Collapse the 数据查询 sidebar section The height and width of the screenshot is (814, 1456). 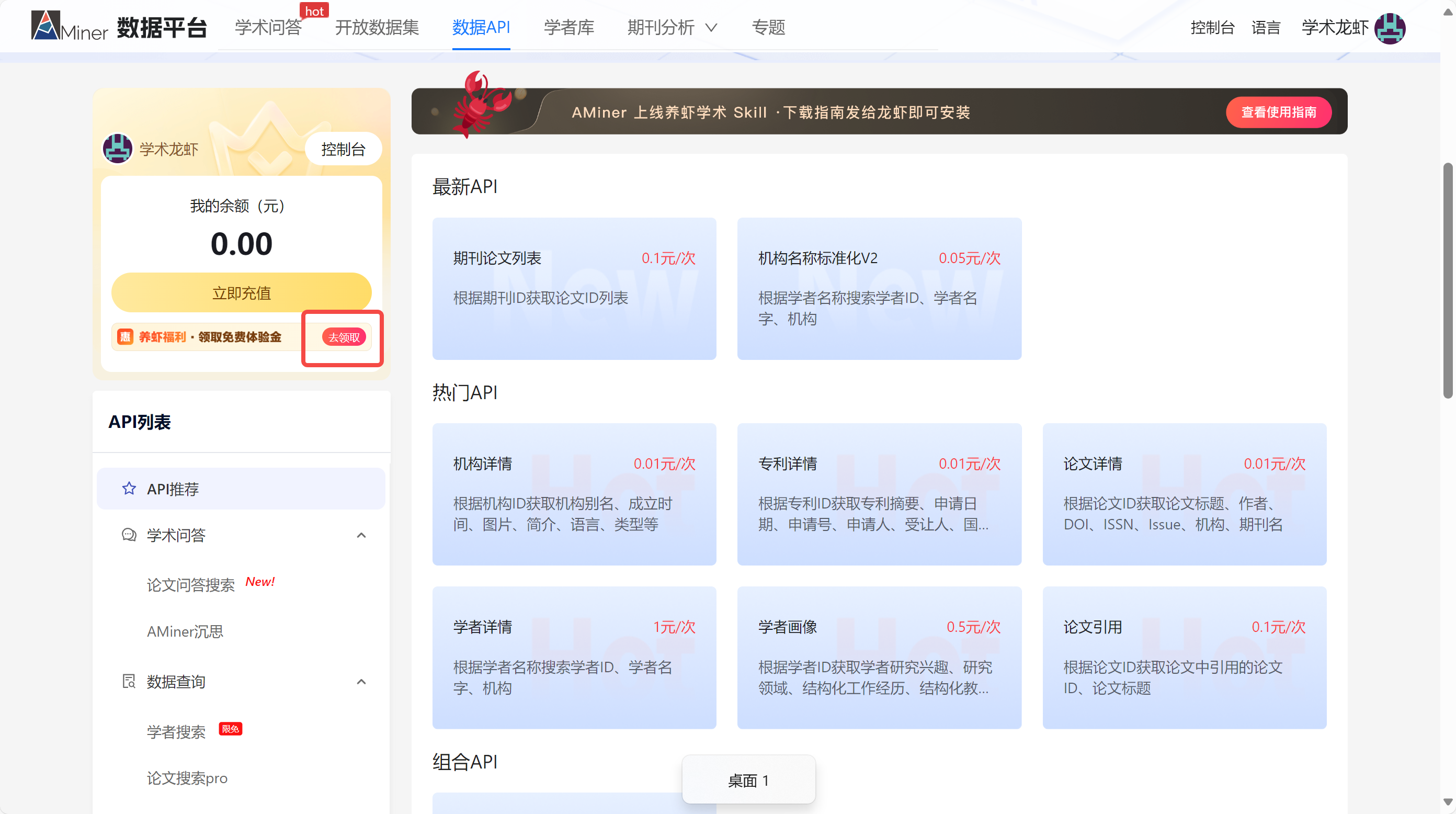point(361,681)
